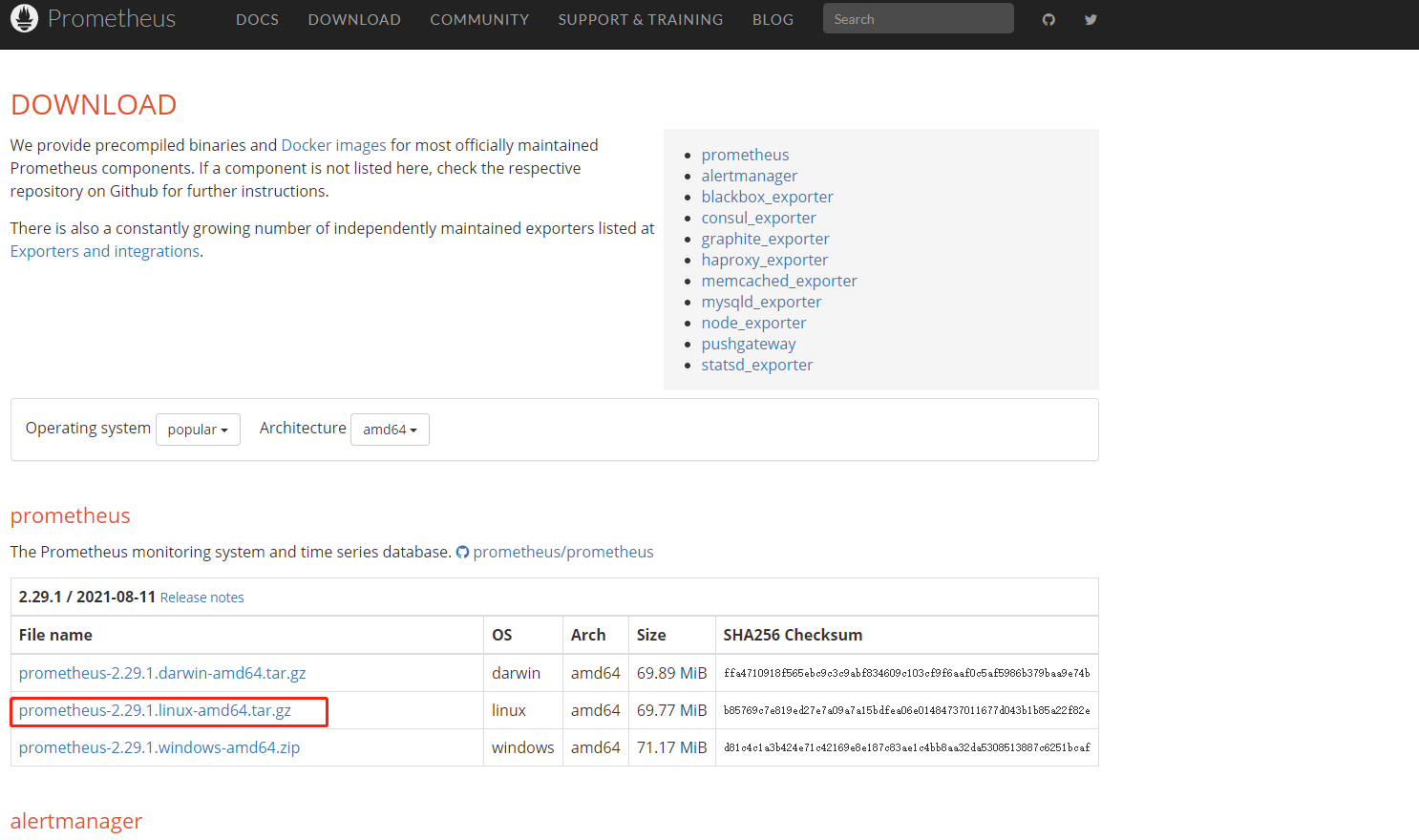The image size is (1419, 840).
Task: Click the SHA256 Checksum column header
Action: point(793,635)
